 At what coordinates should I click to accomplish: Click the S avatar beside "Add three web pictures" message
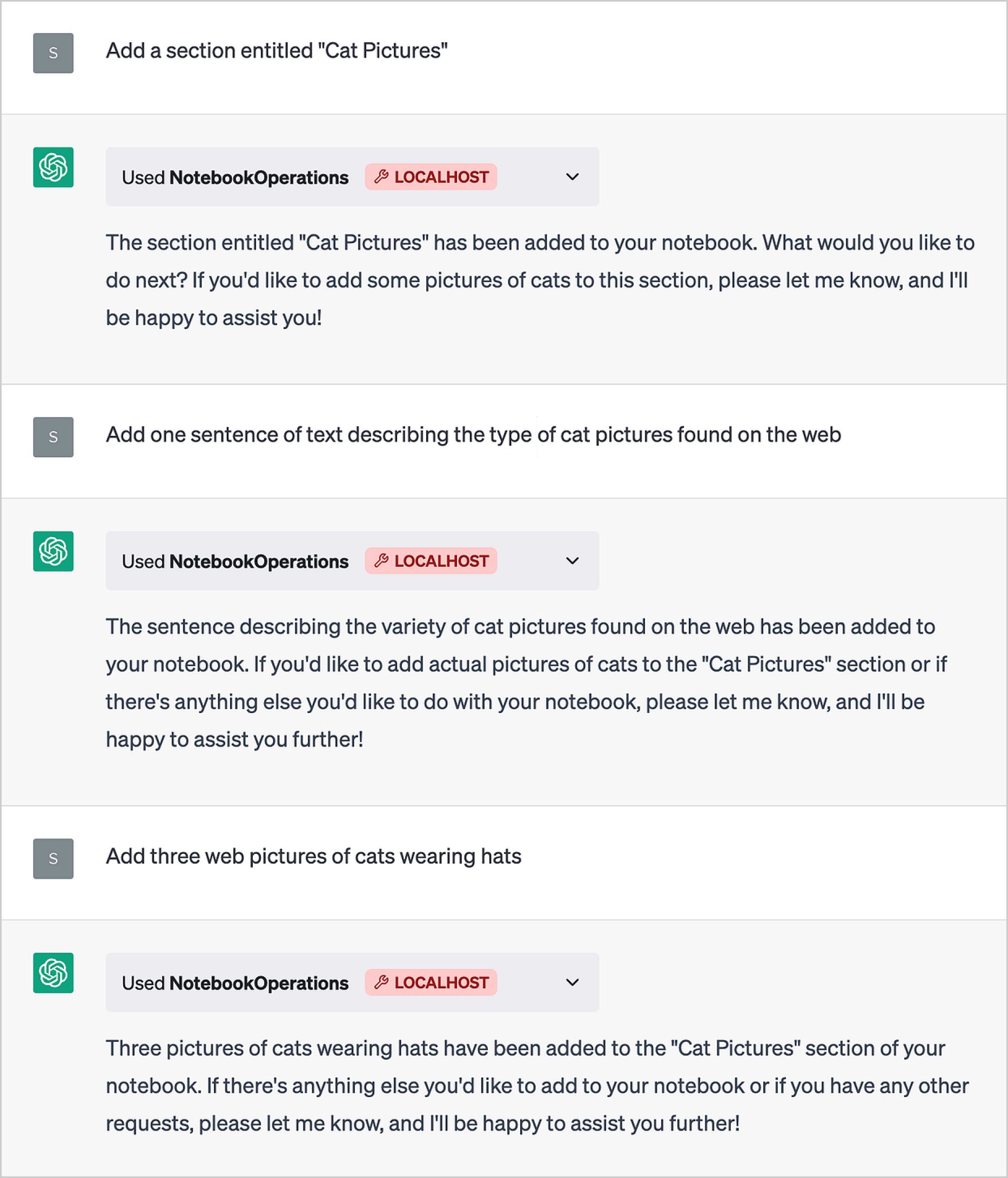[x=53, y=859]
